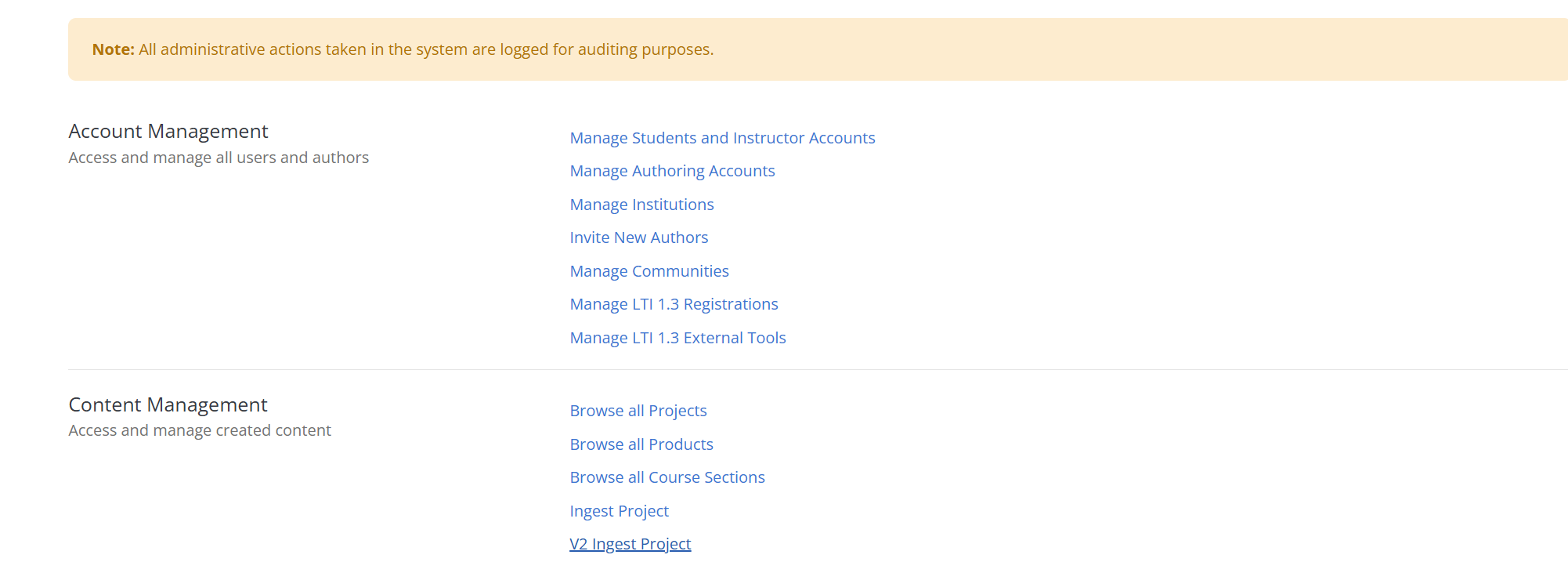Image resolution: width=1568 pixels, height=562 pixels.
Task: Click the Content Management heading
Action: 168,404
